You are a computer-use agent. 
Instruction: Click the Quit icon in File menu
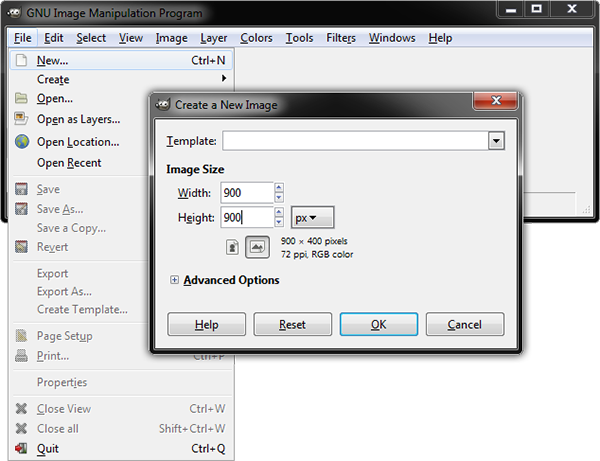pyautogui.click(x=22, y=449)
